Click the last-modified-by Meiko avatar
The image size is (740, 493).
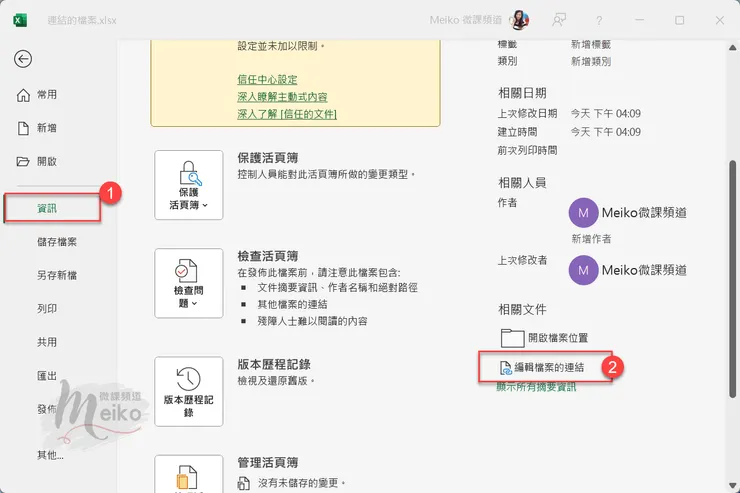pos(583,270)
